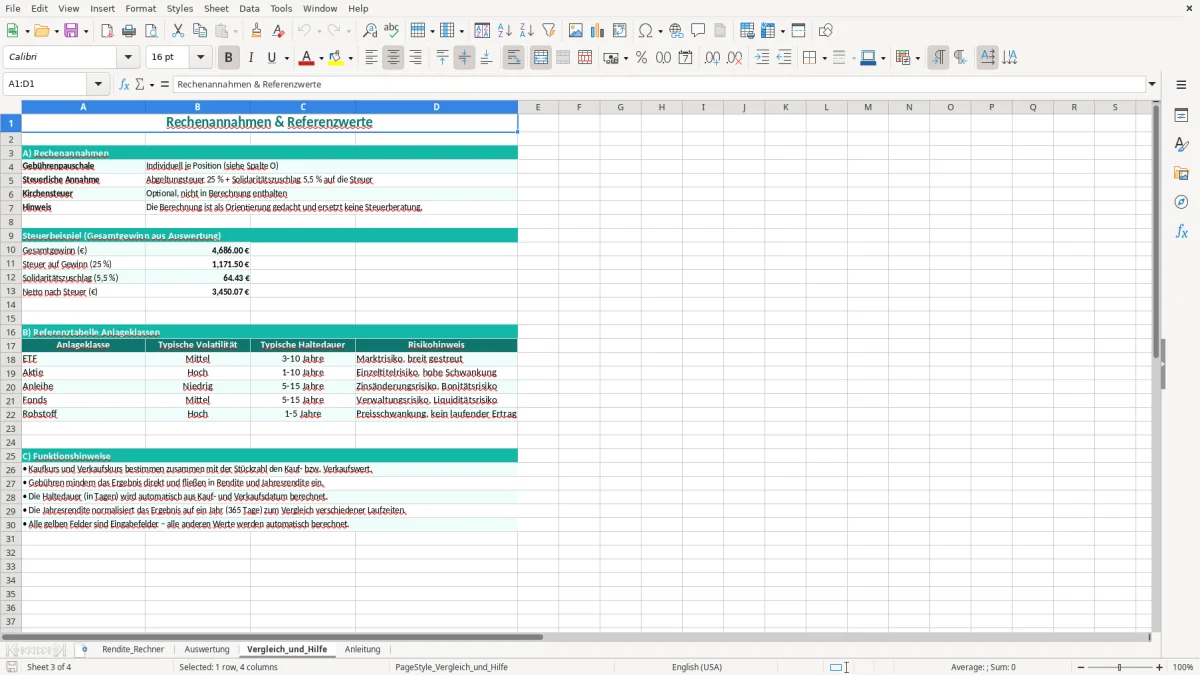Run the spelling check

click(x=392, y=31)
